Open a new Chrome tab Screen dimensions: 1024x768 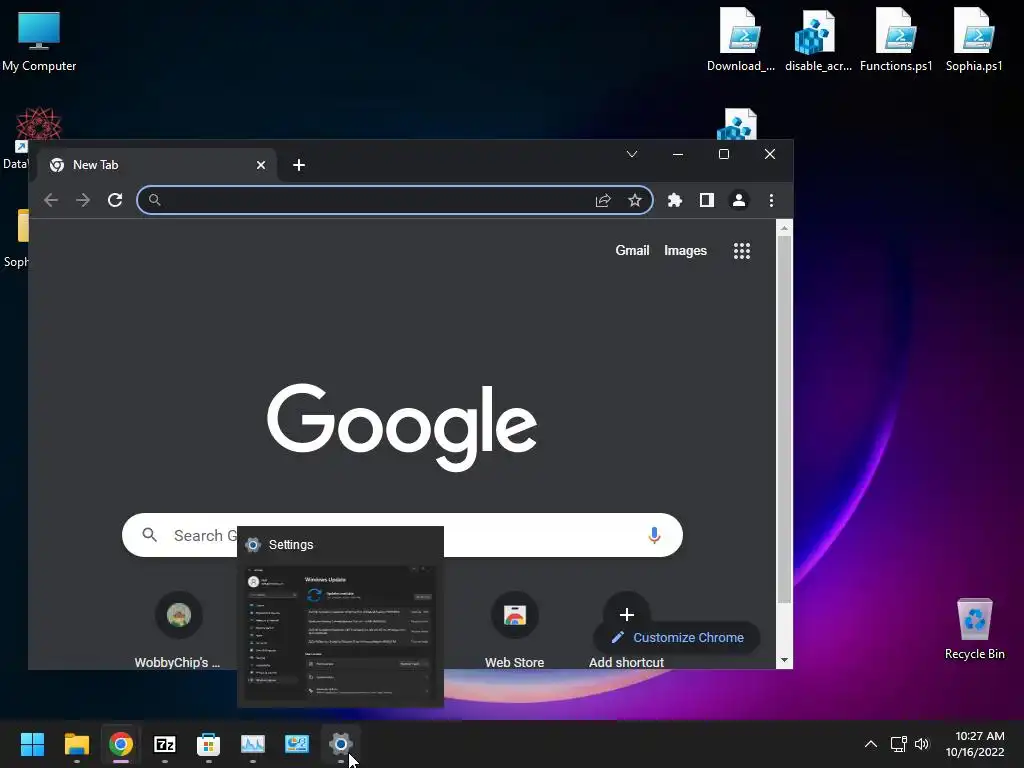(x=299, y=165)
